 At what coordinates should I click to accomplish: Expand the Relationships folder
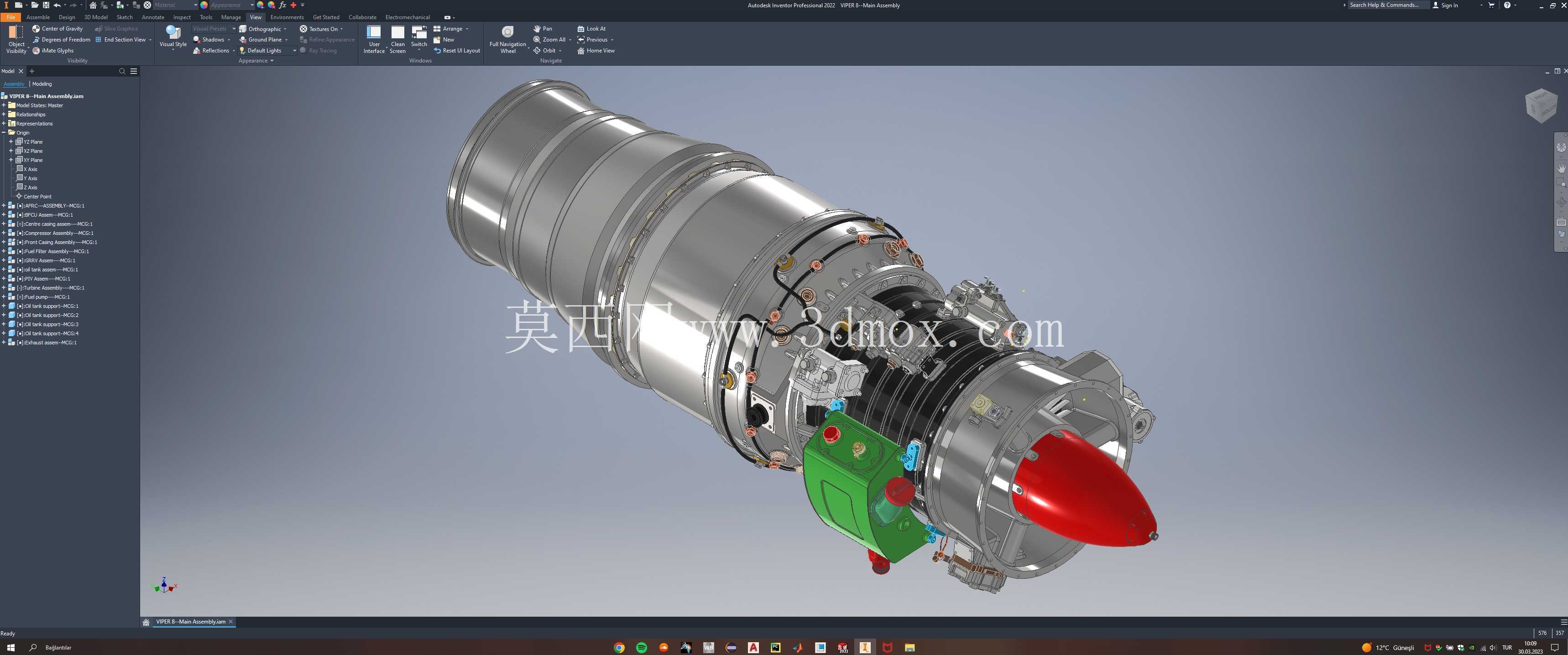click(4, 114)
